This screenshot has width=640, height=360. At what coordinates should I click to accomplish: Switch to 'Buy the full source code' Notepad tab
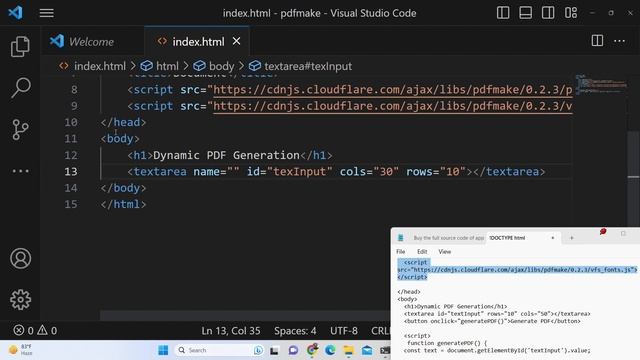tap(448, 238)
